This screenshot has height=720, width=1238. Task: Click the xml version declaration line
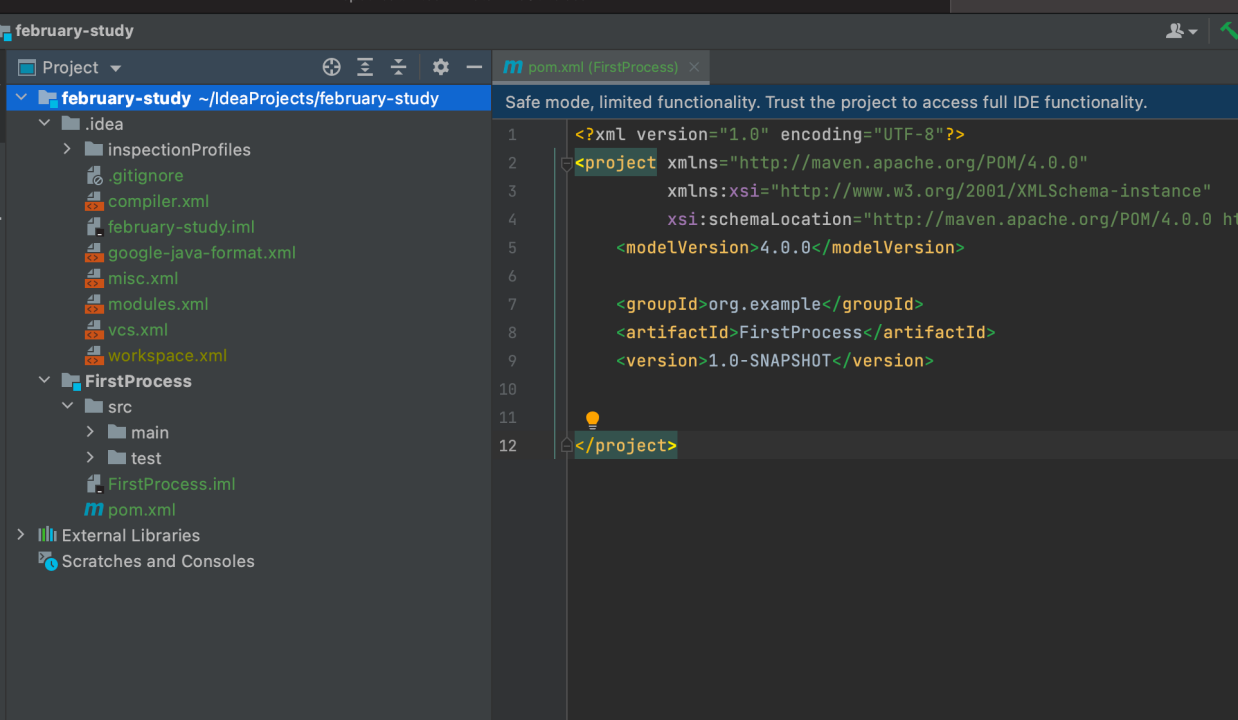pos(770,134)
